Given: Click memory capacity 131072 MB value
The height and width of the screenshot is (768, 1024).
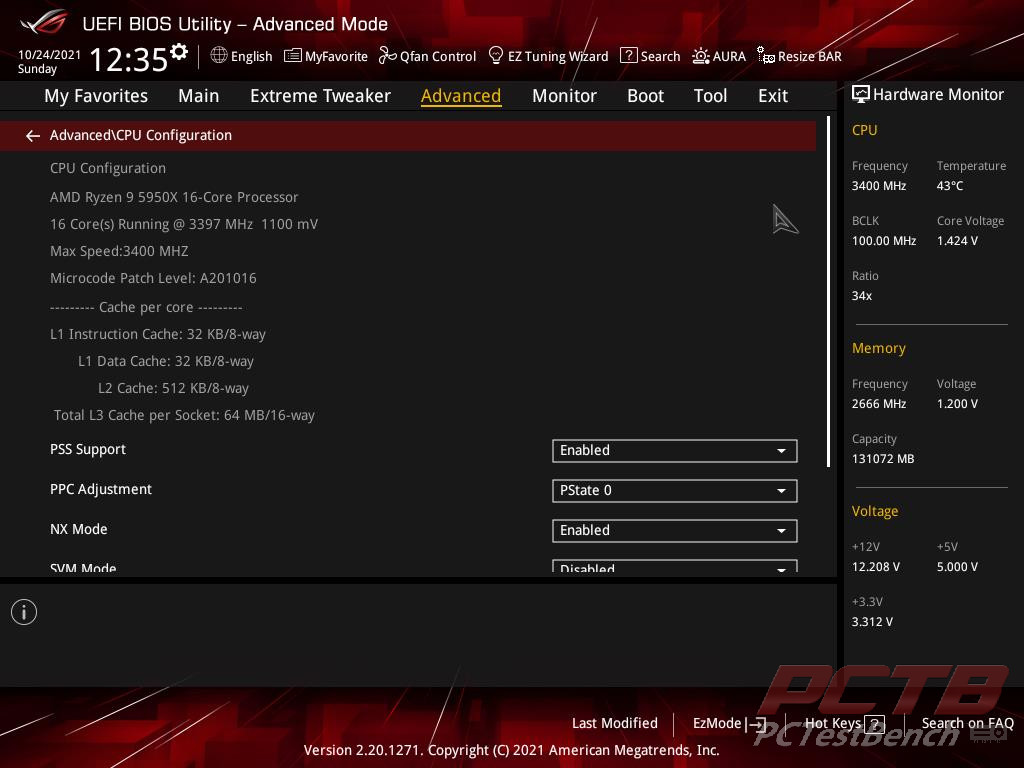Looking at the screenshot, I should pyautogui.click(x=882, y=458).
